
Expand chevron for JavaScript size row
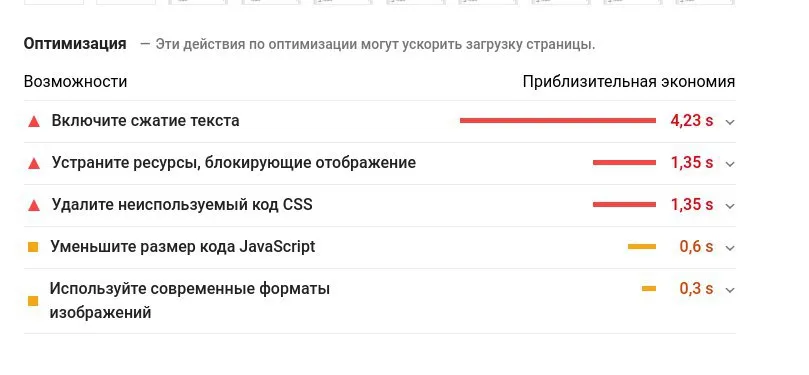point(730,248)
